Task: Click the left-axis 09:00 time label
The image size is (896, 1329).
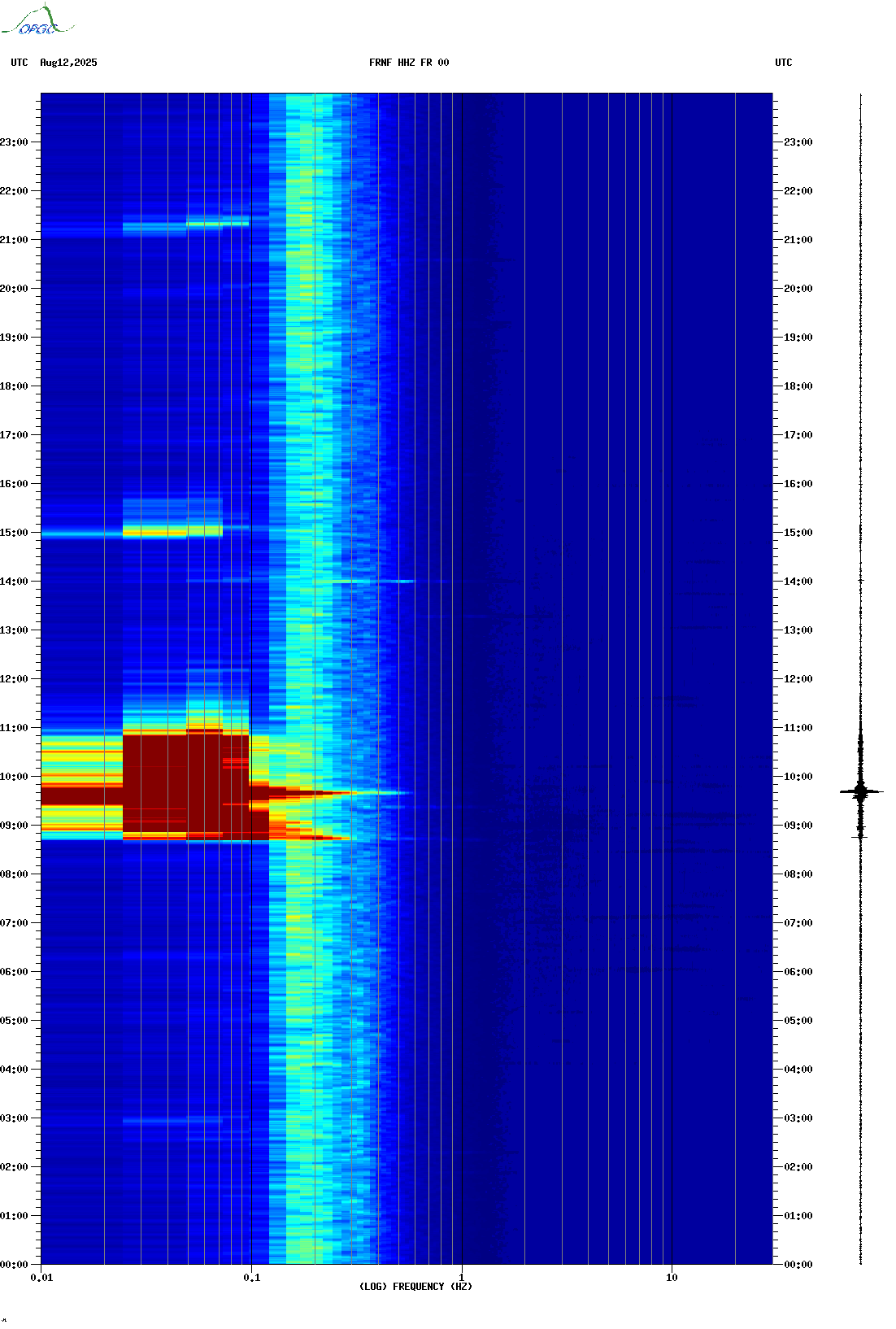Action: [x=14, y=826]
